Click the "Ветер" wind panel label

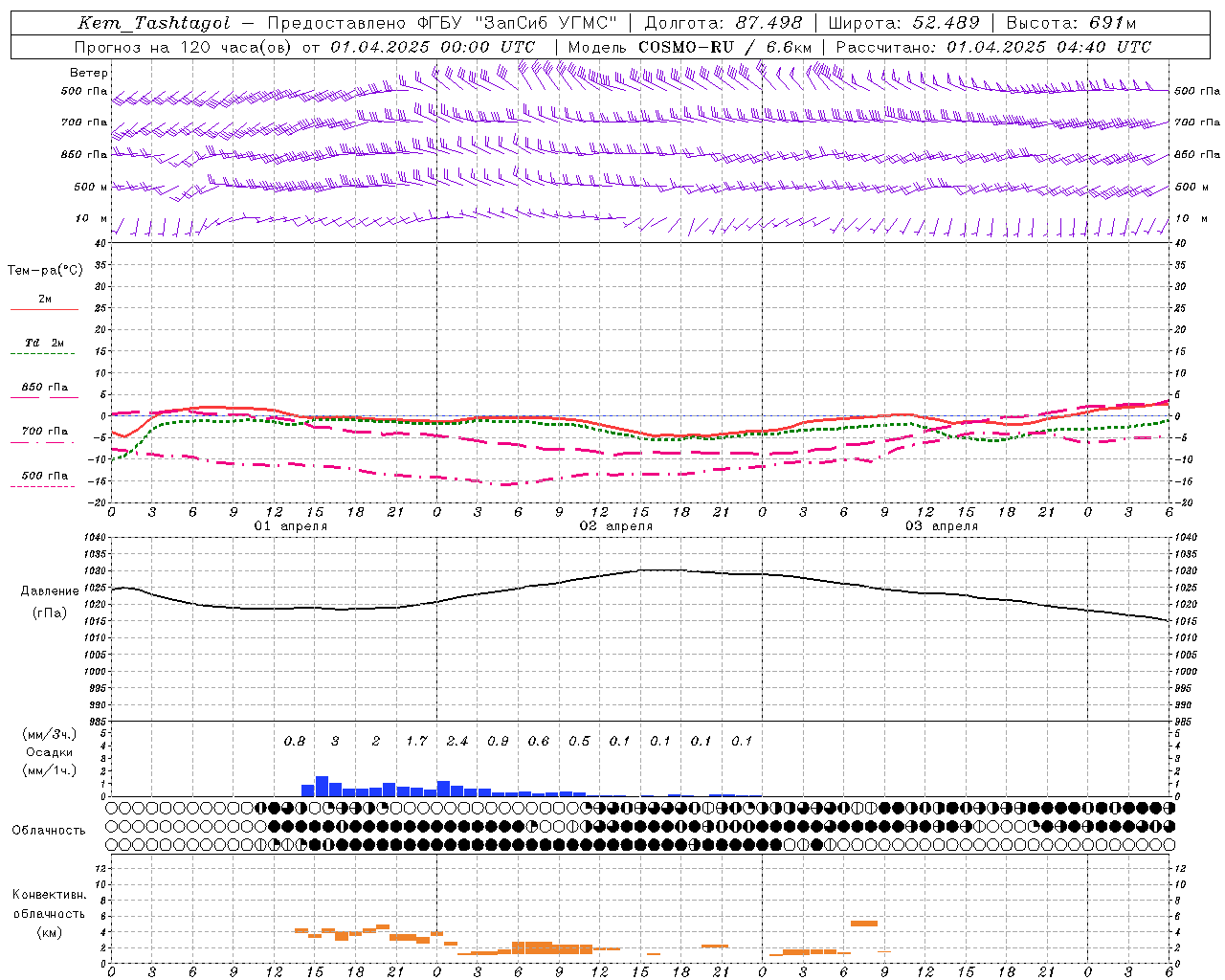coord(89,73)
